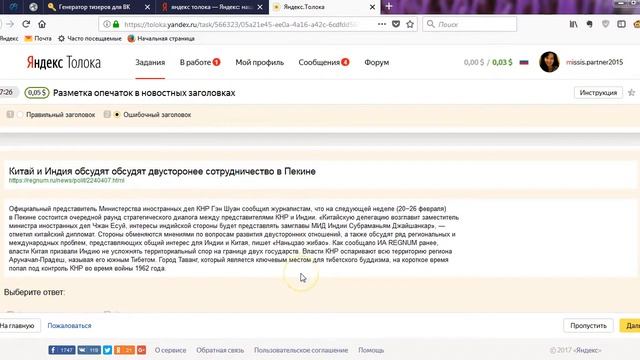Open the Форум link in the navigation
The width and height of the screenshot is (640, 360).
(x=376, y=62)
